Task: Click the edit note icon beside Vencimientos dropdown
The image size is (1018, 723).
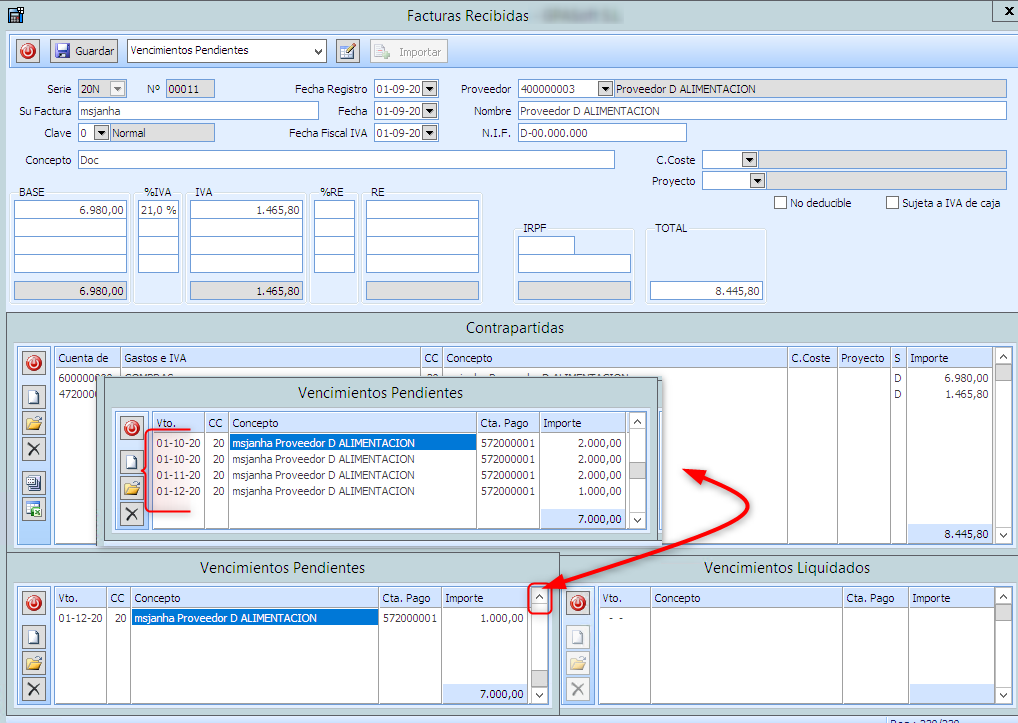Action: tap(347, 51)
